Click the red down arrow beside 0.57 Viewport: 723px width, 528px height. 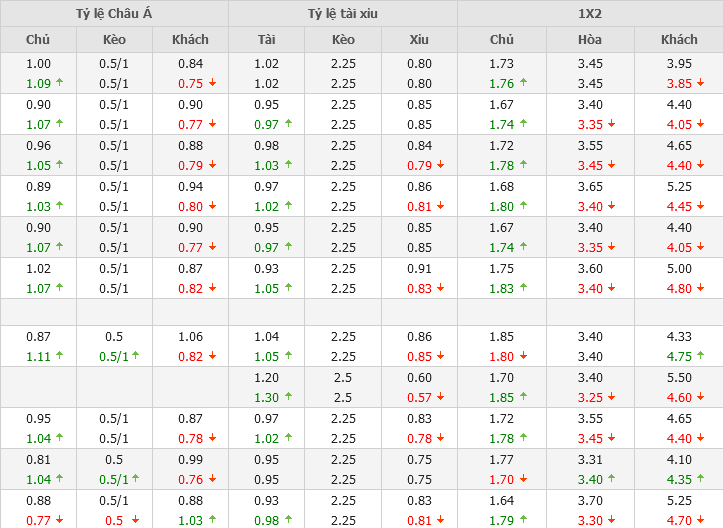click(x=439, y=396)
